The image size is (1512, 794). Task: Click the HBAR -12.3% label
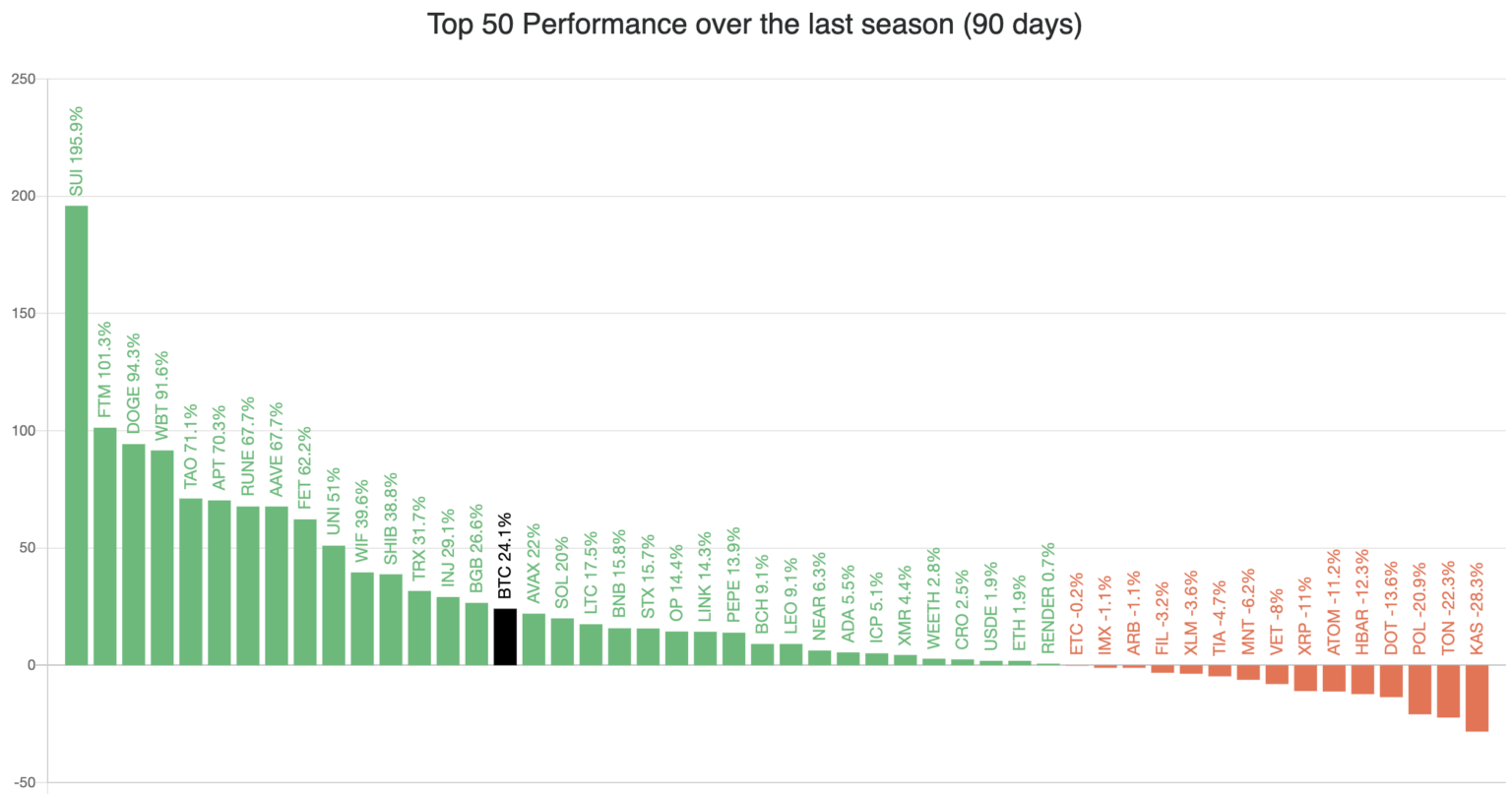(x=1362, y=603)
